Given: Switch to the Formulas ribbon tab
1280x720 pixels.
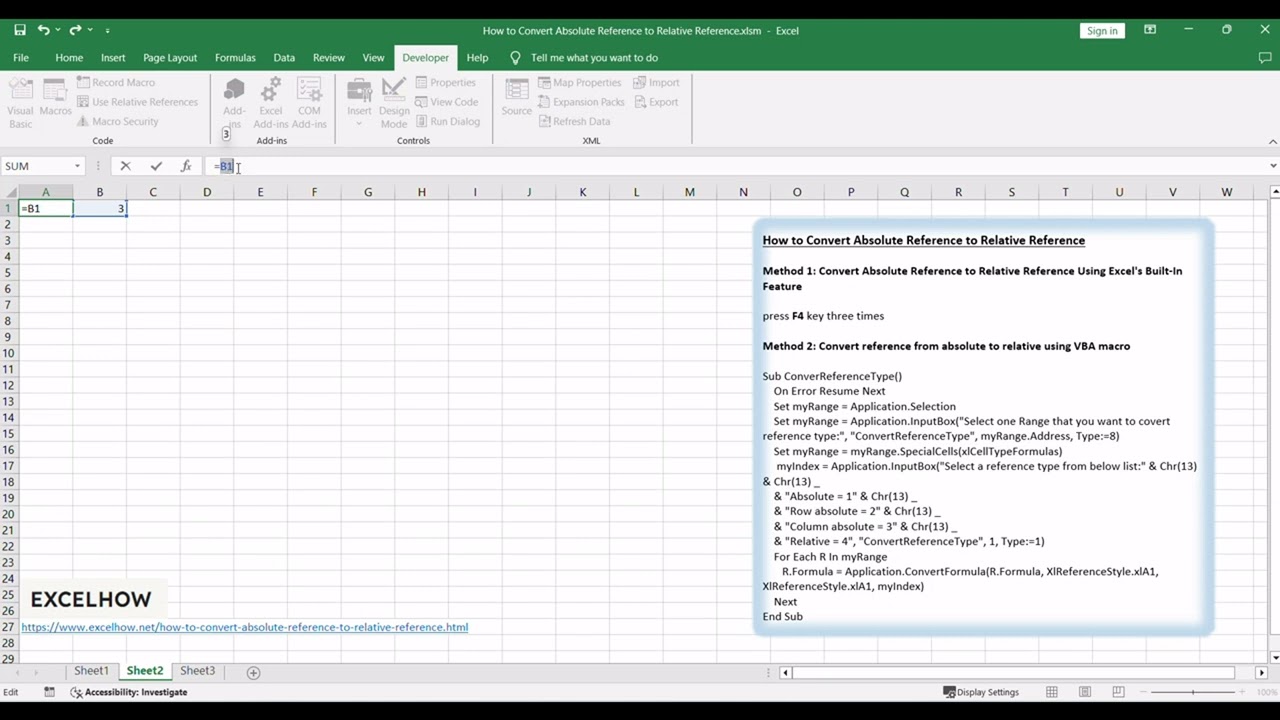Looking at the screenshot, I should pyautogui.click(x=235, y=58).
